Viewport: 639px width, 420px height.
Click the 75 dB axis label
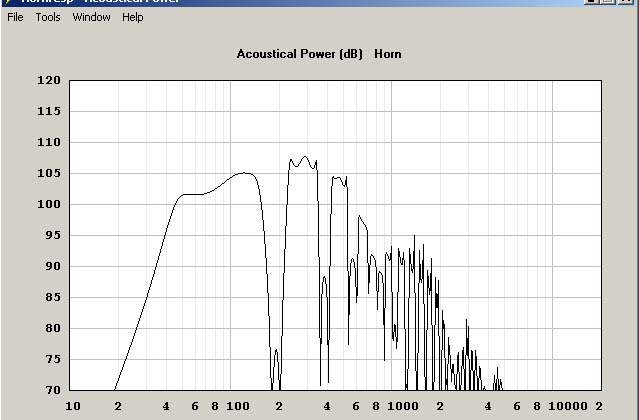coord(53,359)
